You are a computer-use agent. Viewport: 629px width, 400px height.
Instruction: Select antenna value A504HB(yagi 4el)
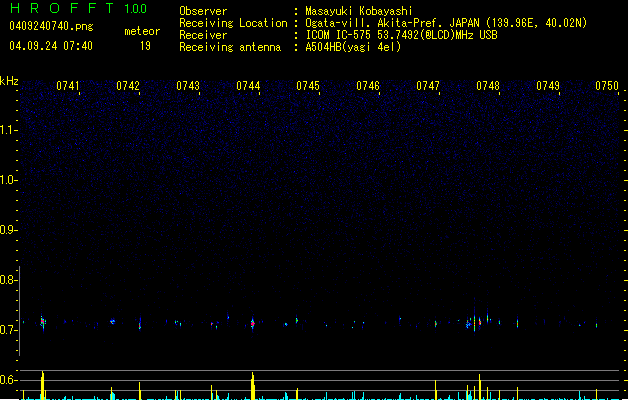tap(353, 47)
